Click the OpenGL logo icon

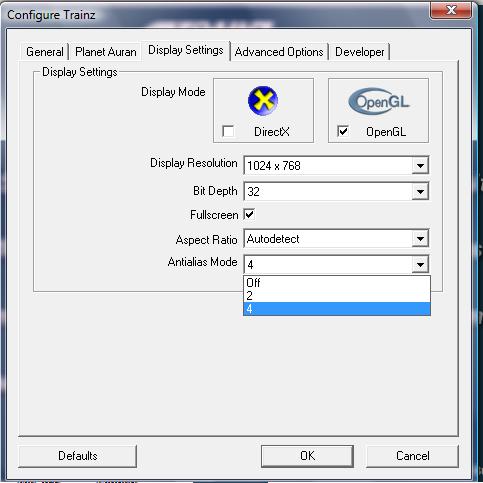379,101
